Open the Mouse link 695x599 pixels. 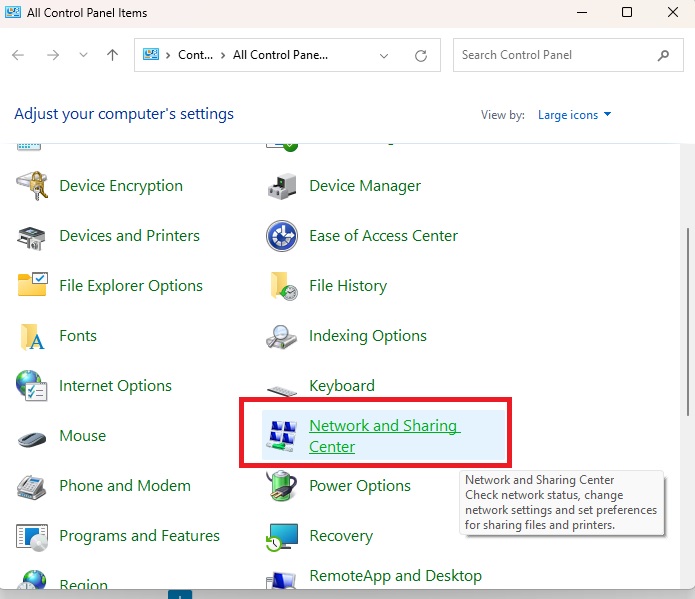[82, 436]
